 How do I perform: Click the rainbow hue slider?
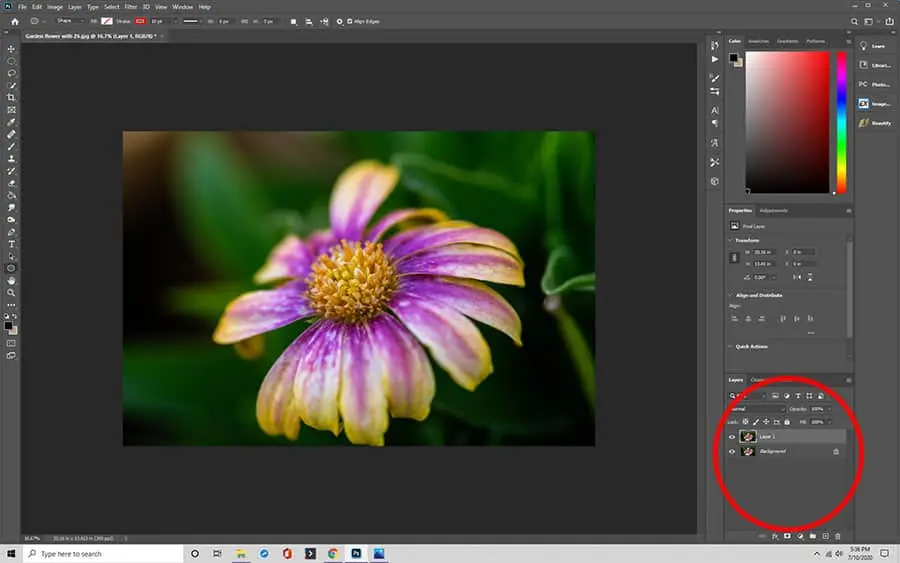(841, 123)
